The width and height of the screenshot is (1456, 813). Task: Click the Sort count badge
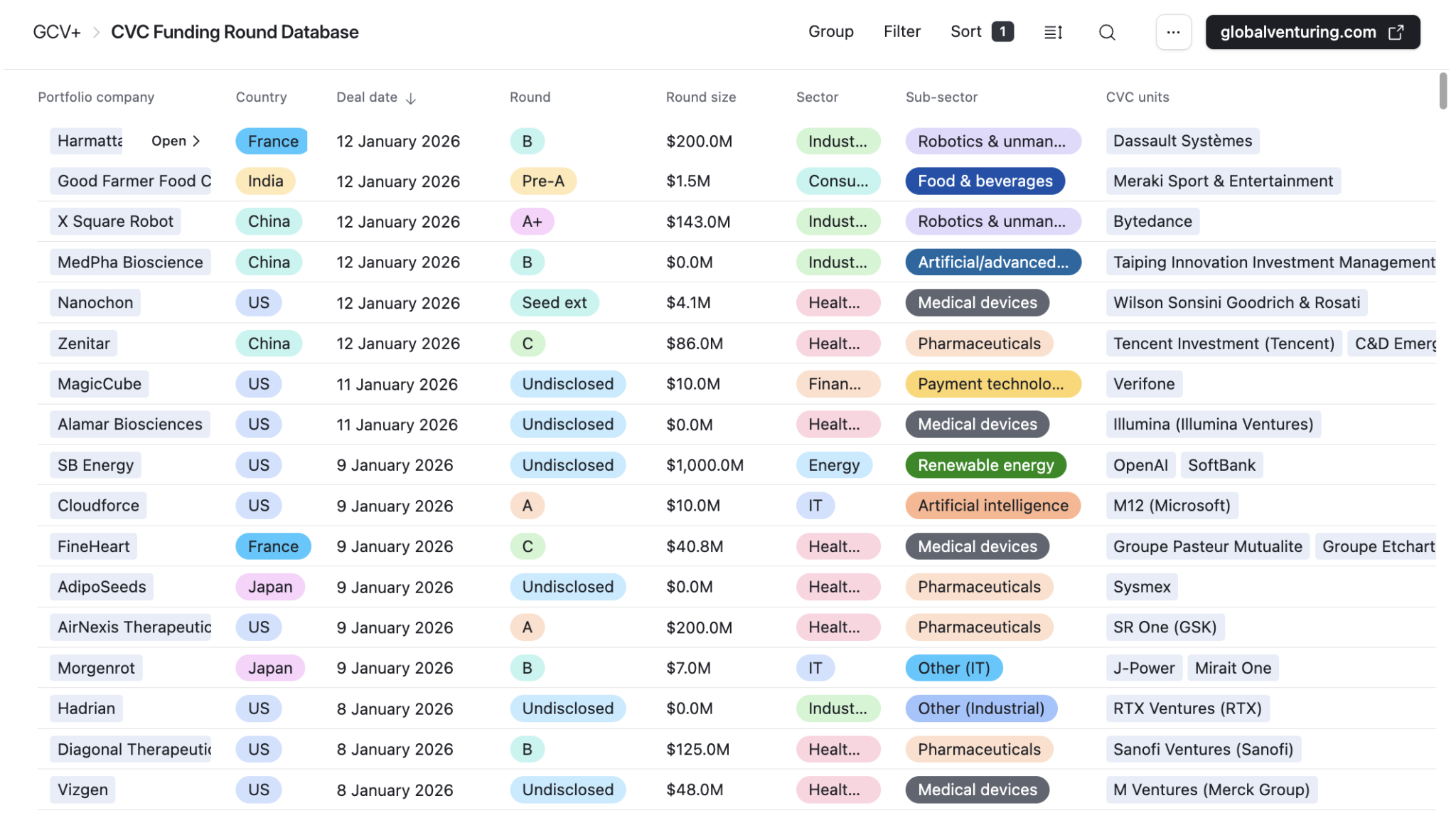pos(1002,31)
